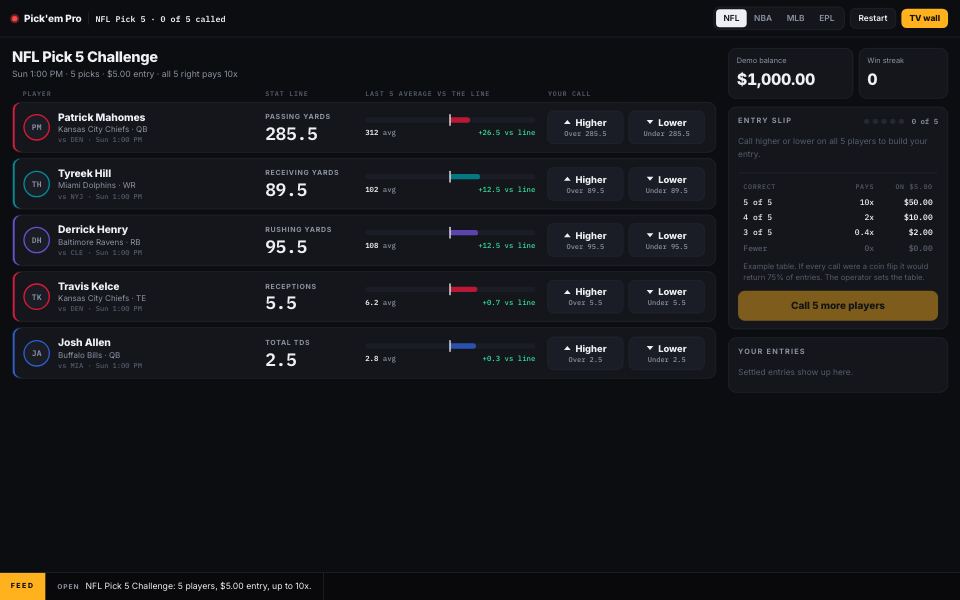960x600 pixels.
Task: Click the 3 of 5 payout row
Action: click(x=838, y=233)
